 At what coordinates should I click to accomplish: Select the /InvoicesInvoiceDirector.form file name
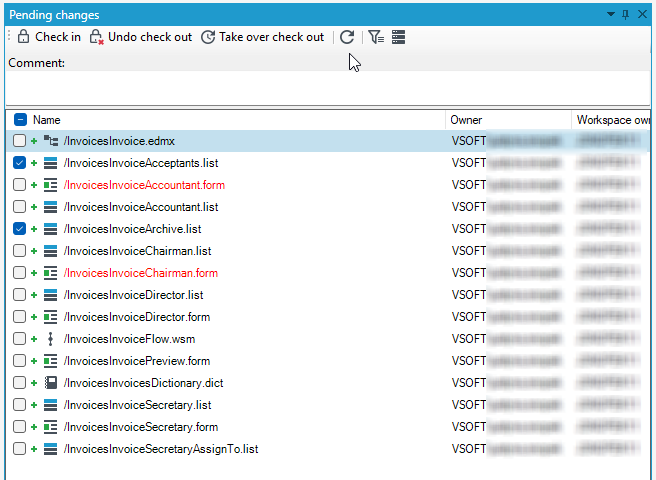(x=137, y=317)
